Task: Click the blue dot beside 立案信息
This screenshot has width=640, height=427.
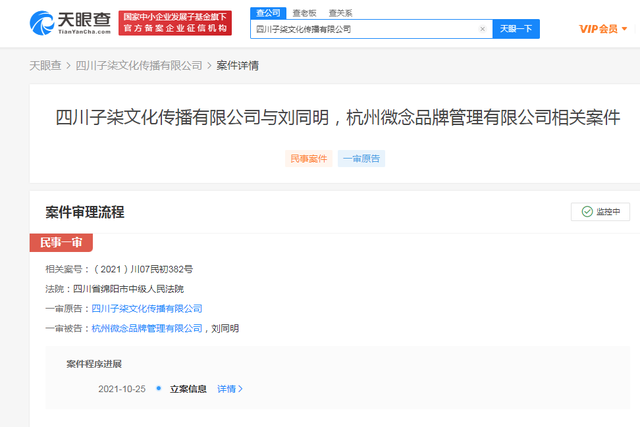Action: click(158, 389)
